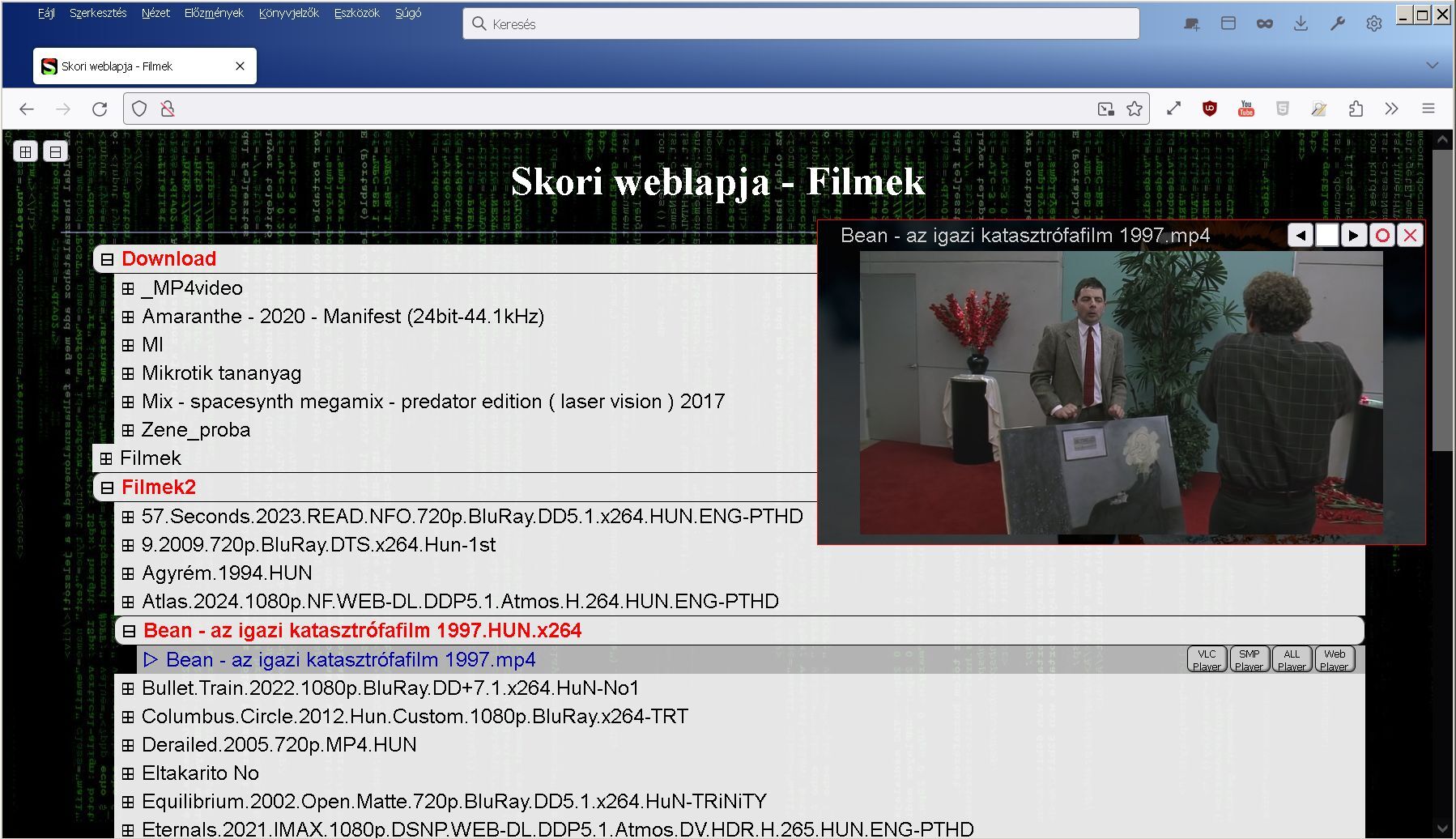Expand the Derailed.2005.720p folder

(x=128, y=745)
